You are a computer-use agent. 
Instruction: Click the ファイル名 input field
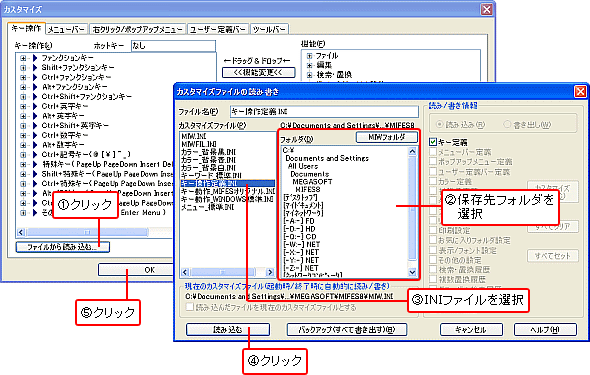[x=324, y=112]
